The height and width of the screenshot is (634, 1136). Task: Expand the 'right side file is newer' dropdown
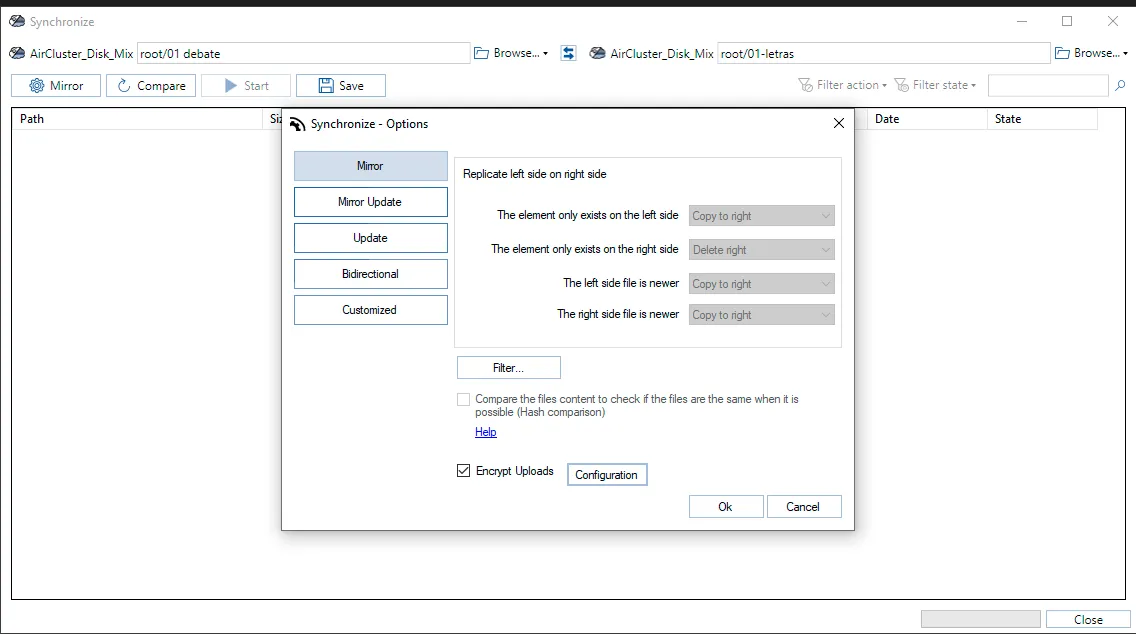tap(761, 315)
